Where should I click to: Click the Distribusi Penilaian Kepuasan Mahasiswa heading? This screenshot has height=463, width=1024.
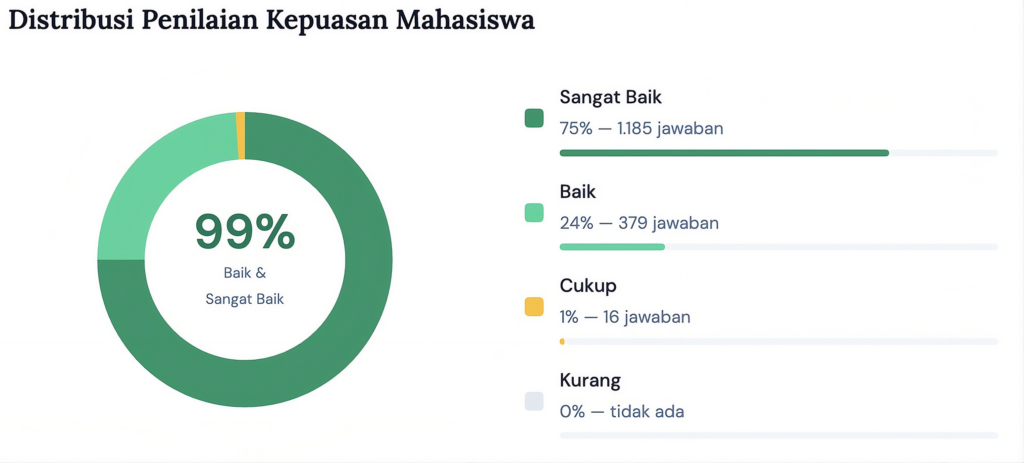(272, 20)
